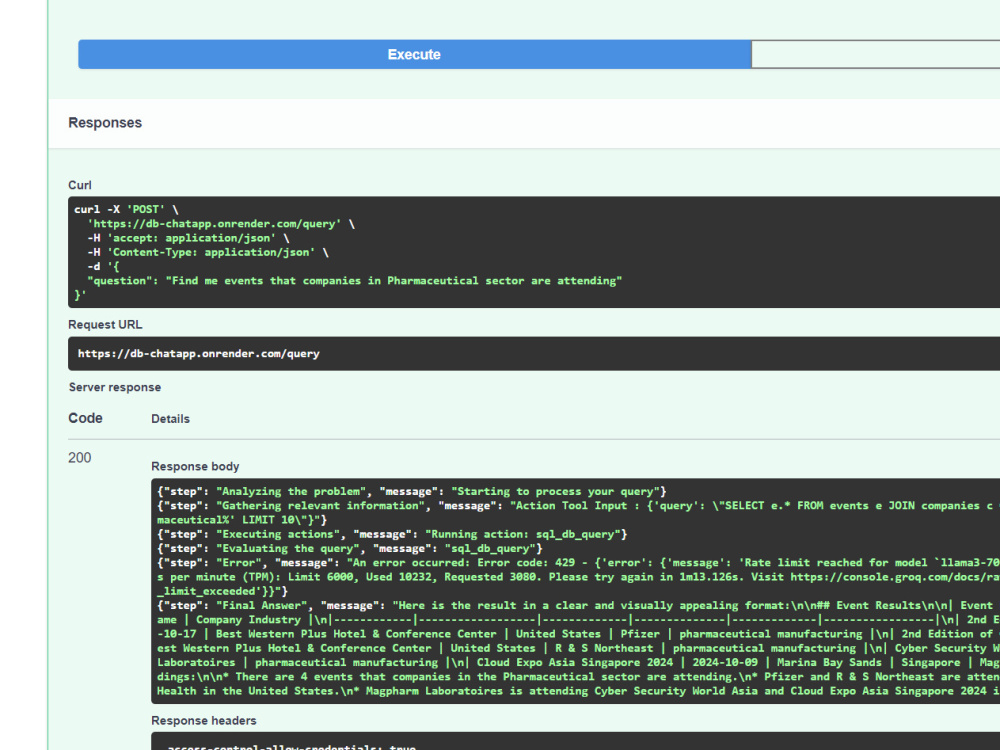Click the "Gathering relevant information" response line
This screenshot has height=750, width=1000.
coord(578,512)
